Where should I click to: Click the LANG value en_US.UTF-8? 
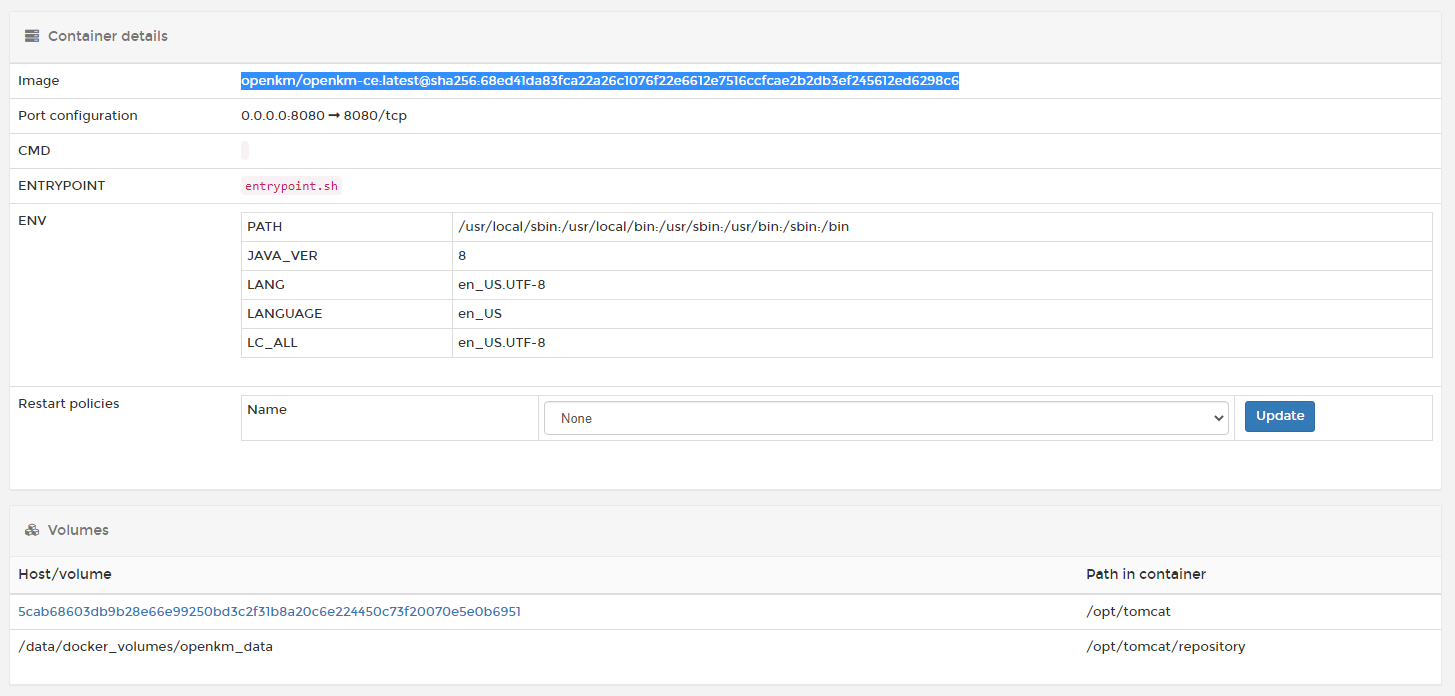tap(501, 285)
